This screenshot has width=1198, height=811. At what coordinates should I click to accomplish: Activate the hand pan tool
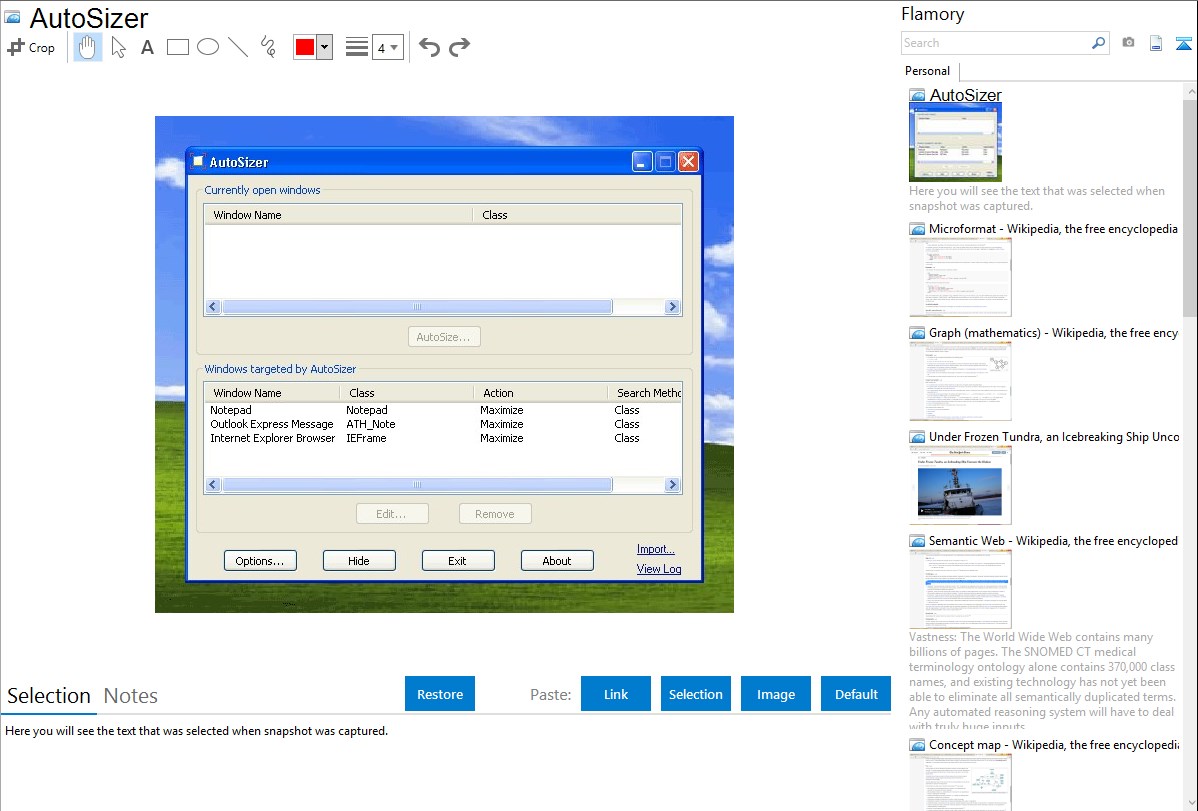coord(88,47)
